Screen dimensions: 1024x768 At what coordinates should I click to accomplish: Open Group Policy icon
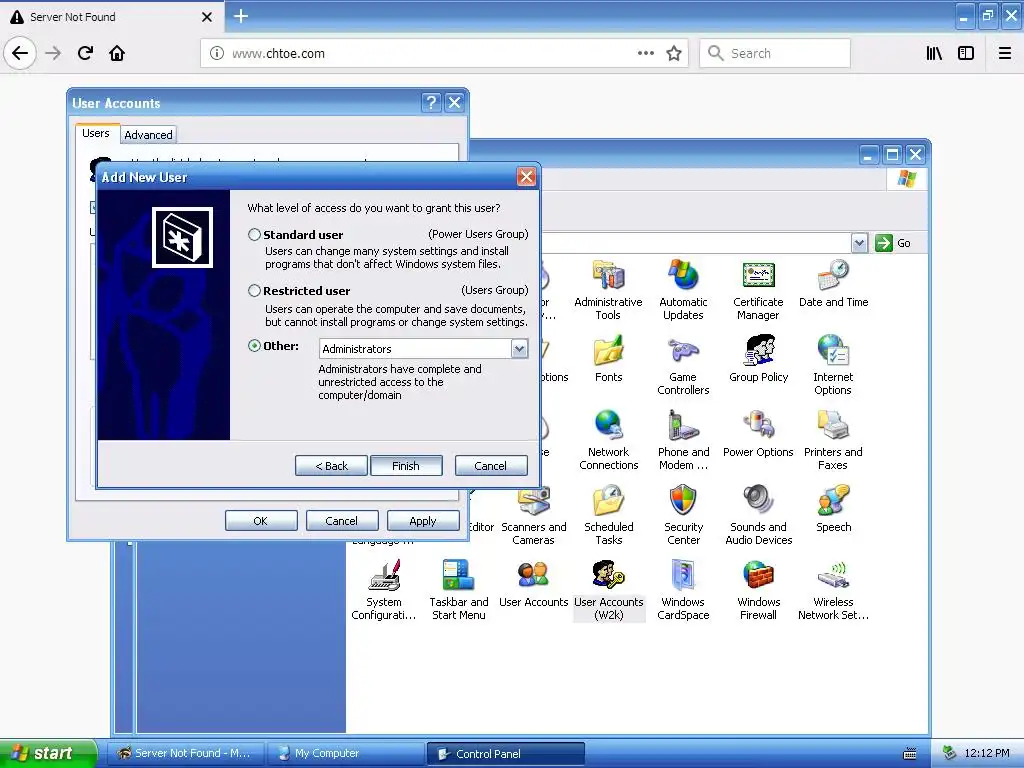click(758, 359)
